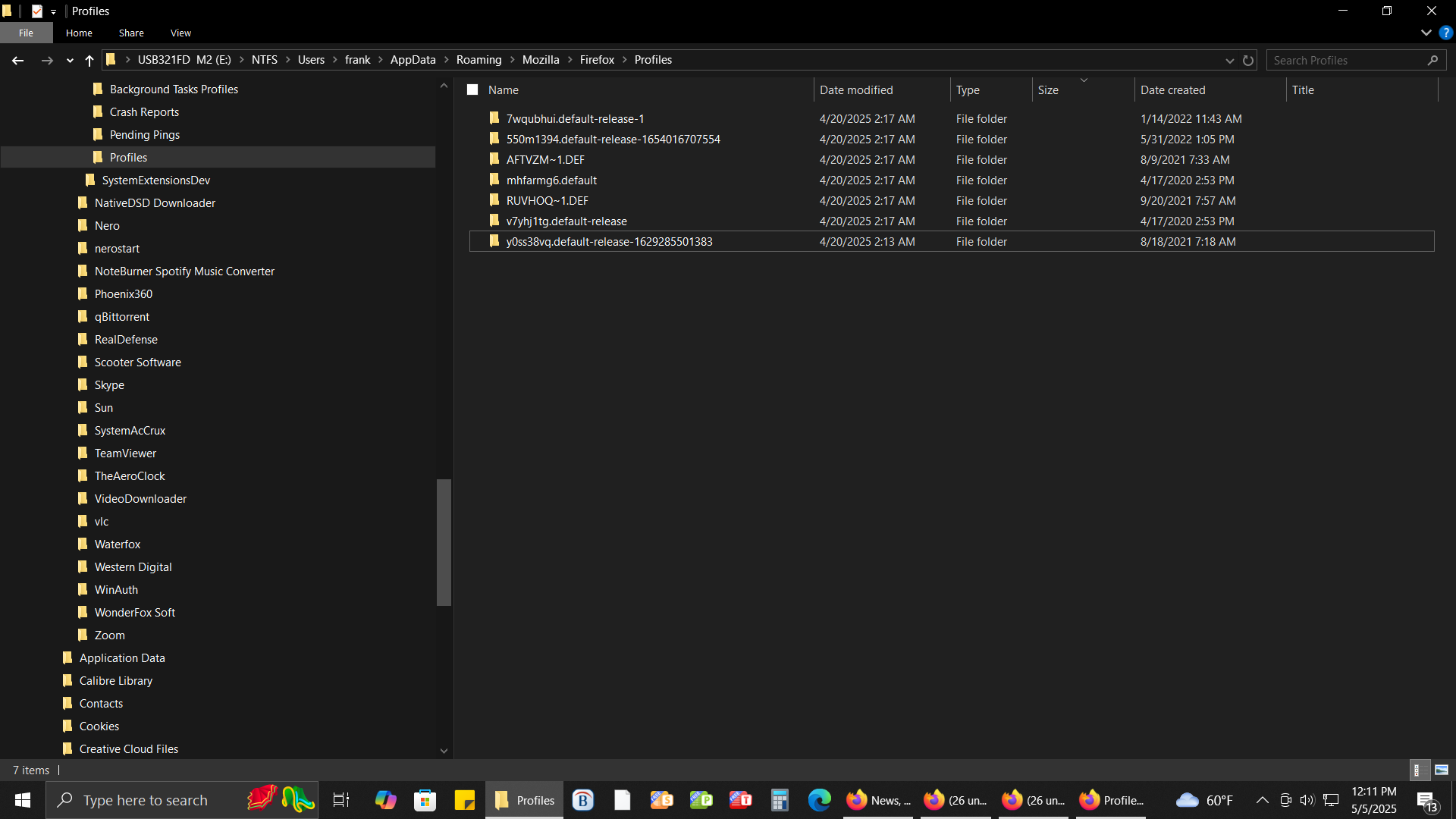Go back to previous folder
1456x819 pixels.
click(x=18, y=60)
